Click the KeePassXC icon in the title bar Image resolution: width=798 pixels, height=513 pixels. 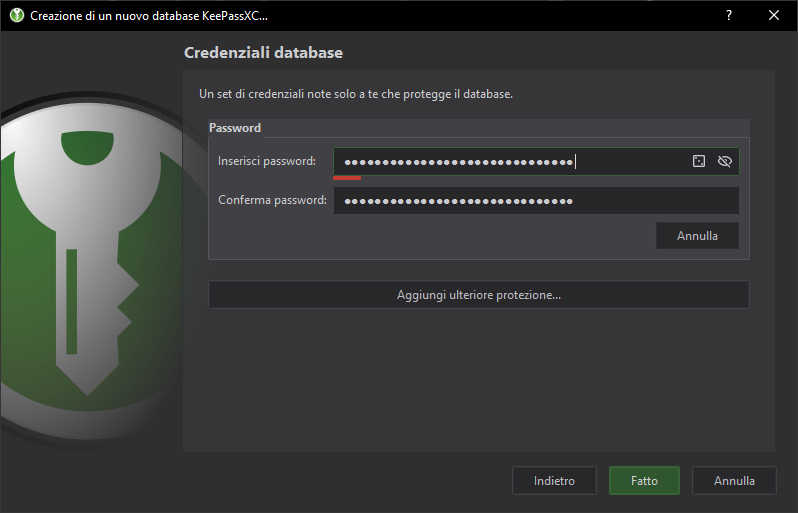(16, 16)
